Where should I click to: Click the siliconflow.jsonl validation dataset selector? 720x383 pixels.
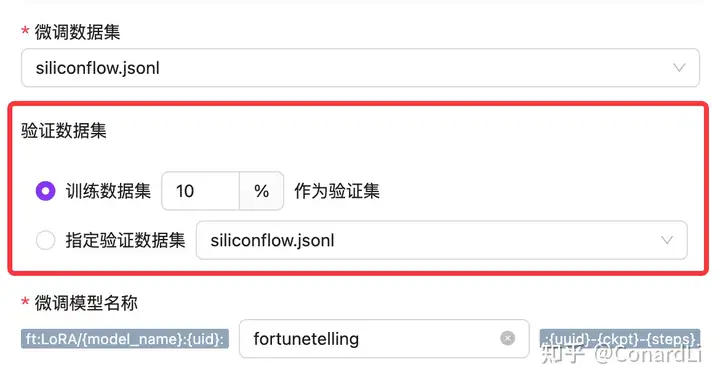[x=442, y=240]
